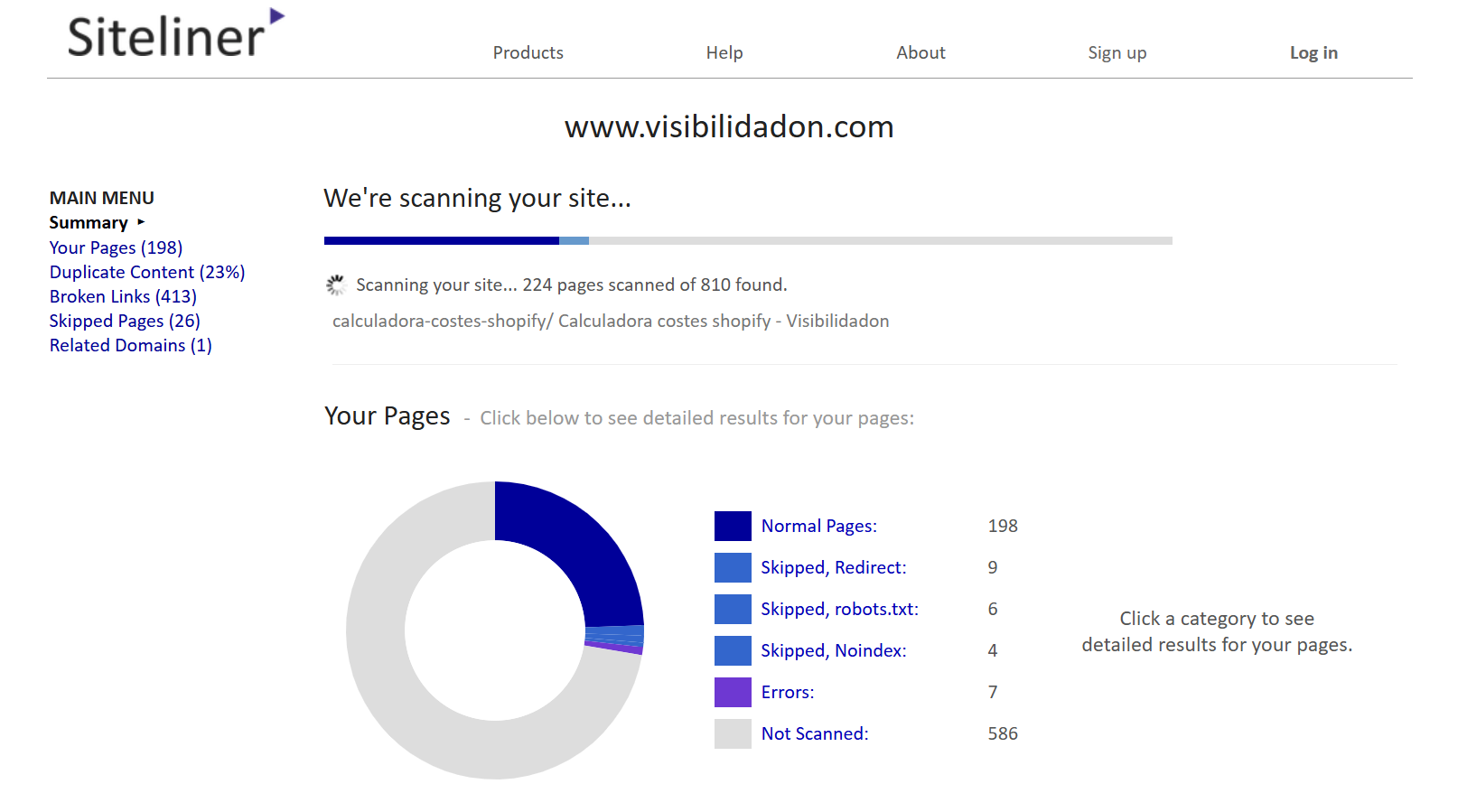
Task: Click 'We're scanning your site...' heading
Action: tap(478, 198)
